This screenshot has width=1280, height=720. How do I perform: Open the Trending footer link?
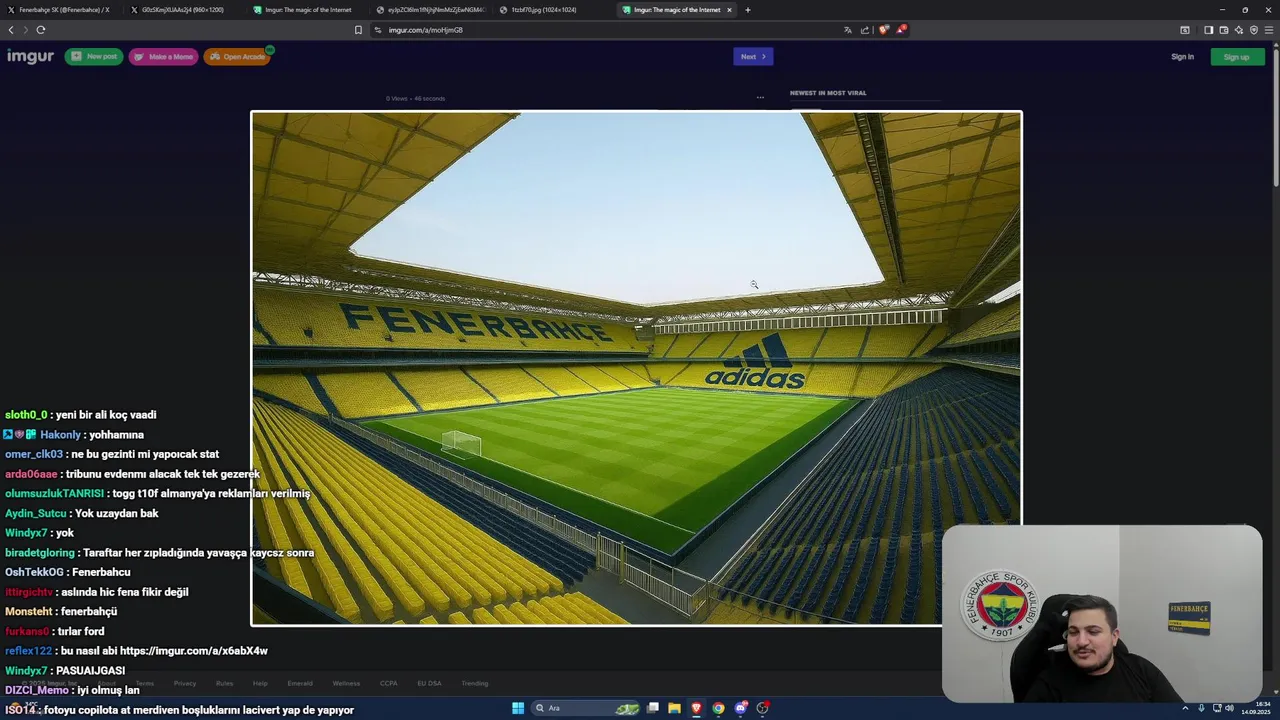pyautogui.click(x=474, y=683)
